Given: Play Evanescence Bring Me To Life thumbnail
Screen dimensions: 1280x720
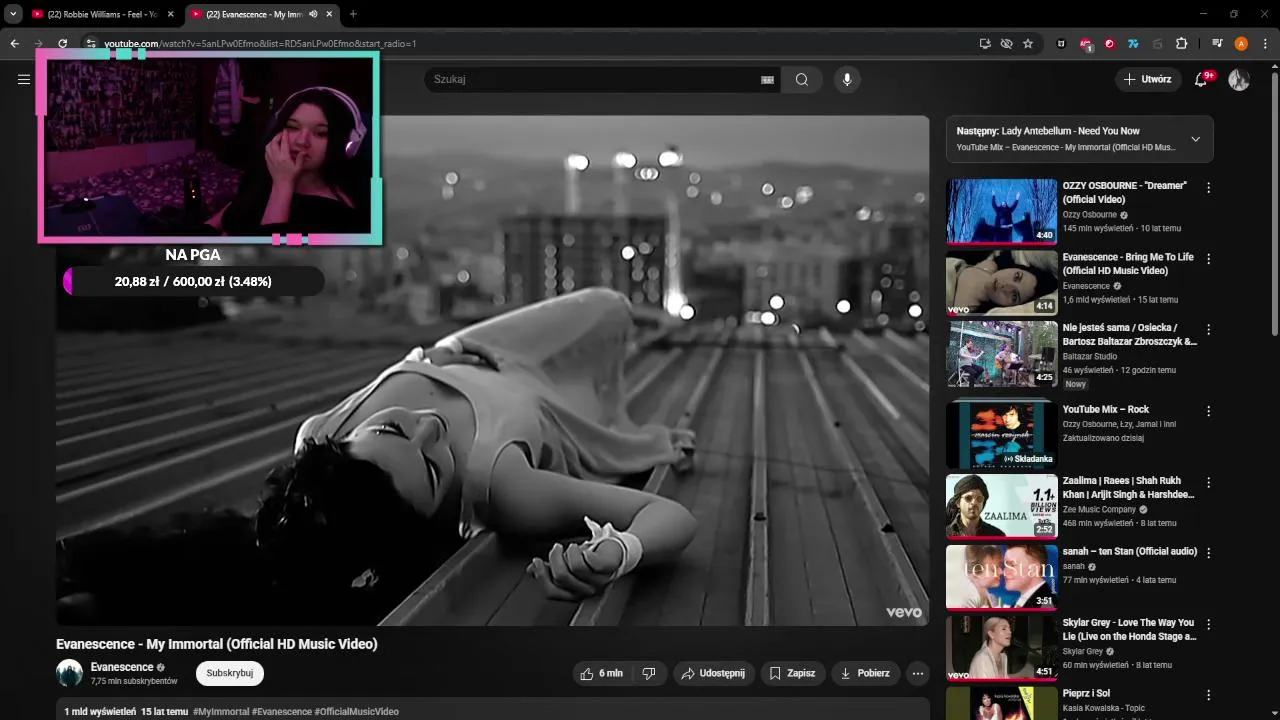Looking at the screenshot, I should (1001, 282).
